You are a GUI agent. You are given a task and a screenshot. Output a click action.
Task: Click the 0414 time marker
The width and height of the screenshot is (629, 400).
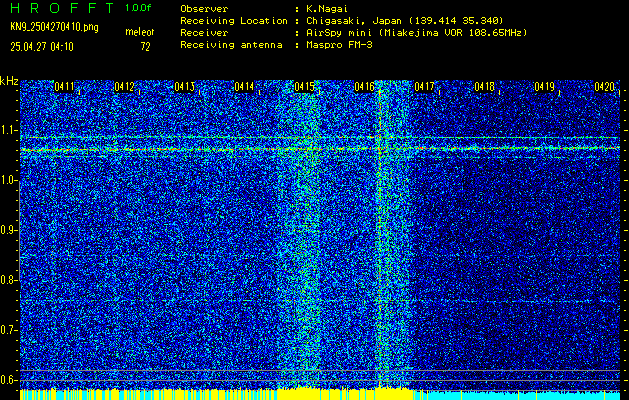pyautogui.click(x=244, y=86)
